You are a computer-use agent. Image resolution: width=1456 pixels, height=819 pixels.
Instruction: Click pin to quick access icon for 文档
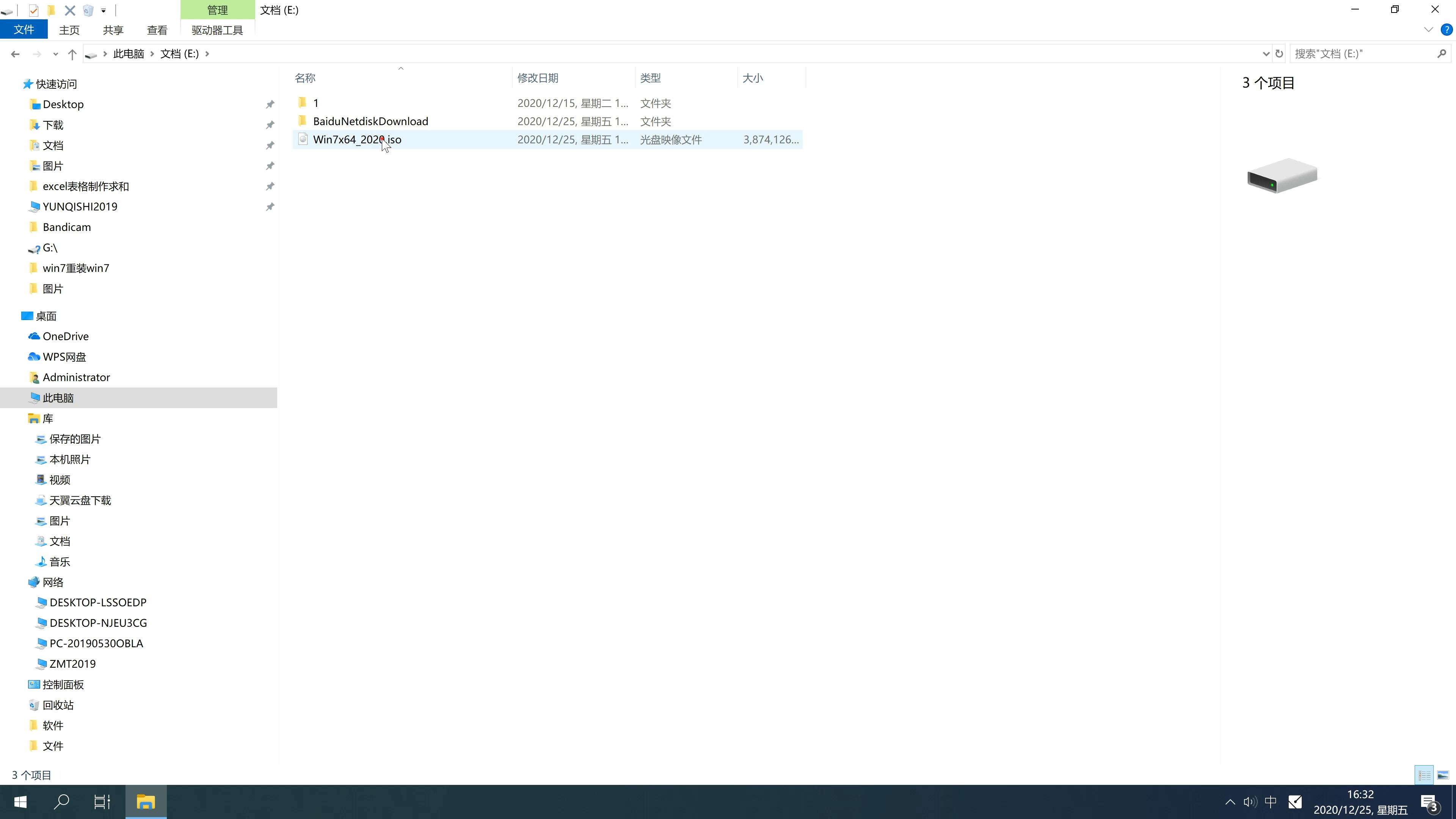tap(270, 145)
